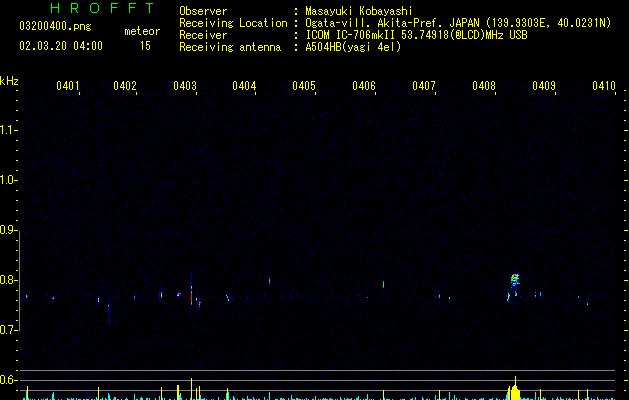Click the red meteor echo streak at 0403
The image size is (629, 400).
(191, 298)
